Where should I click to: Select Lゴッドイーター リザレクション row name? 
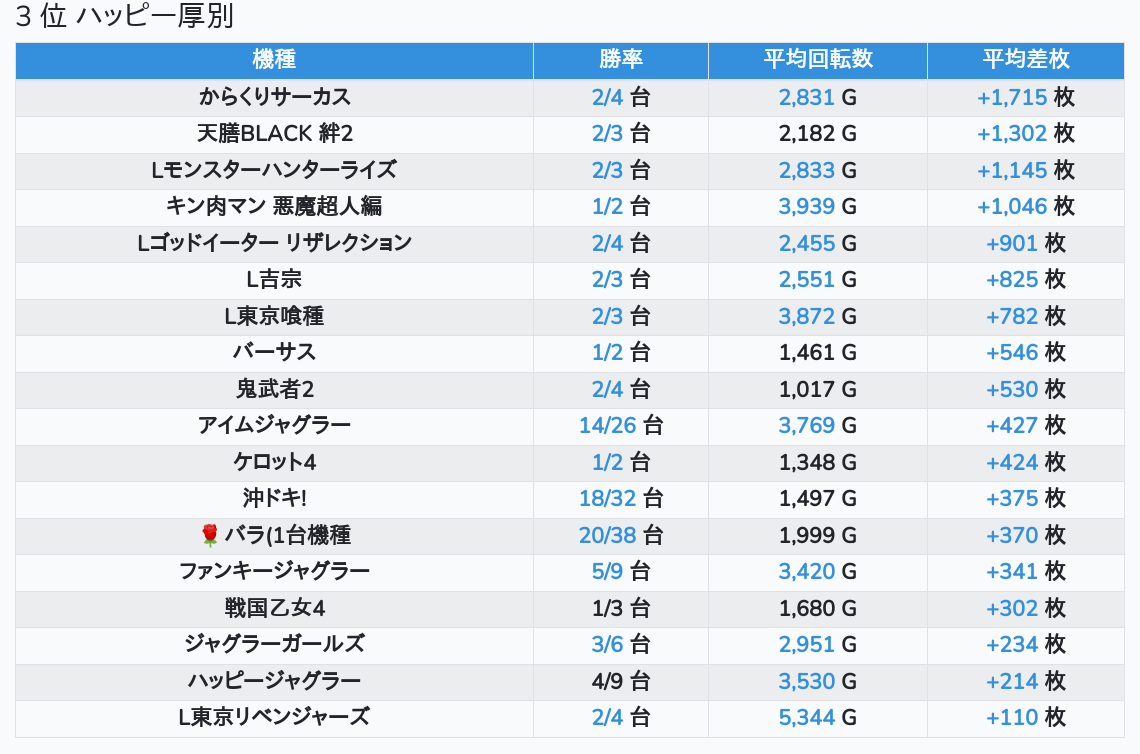(x=274, y=243)
